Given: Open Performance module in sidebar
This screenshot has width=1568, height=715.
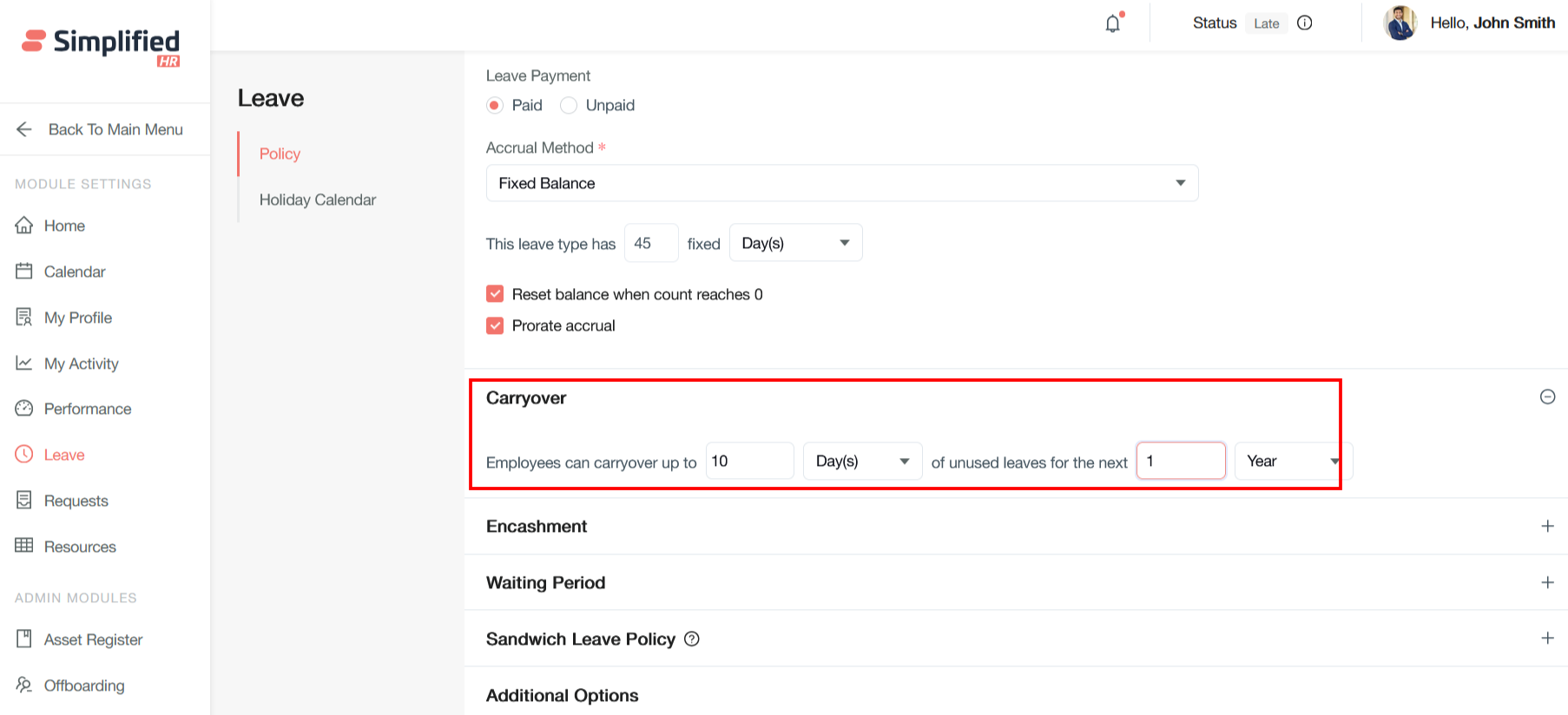Looking at the screenshot, I should (x=87, y=409).
